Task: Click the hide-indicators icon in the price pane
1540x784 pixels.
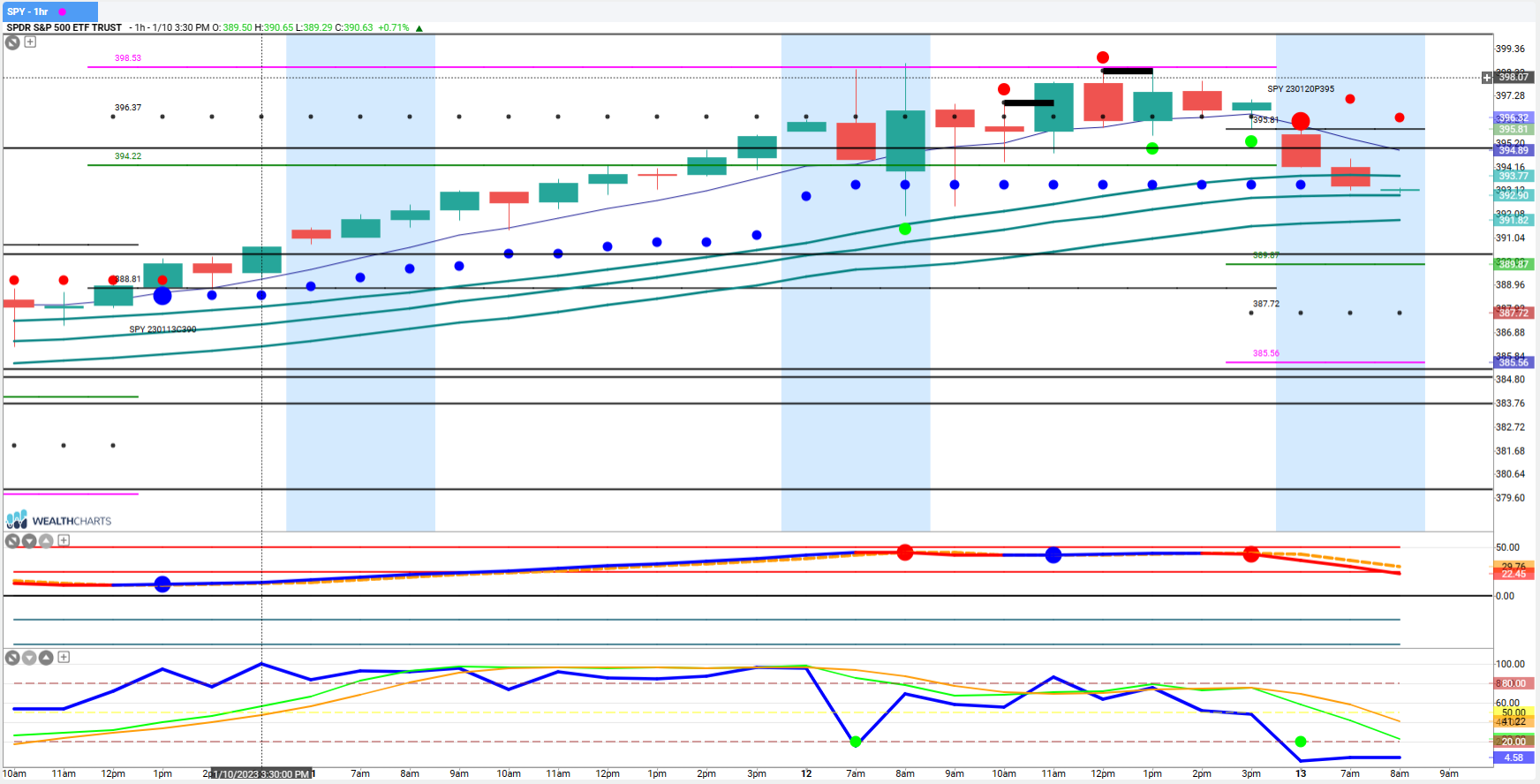Action: [x=12, y=41]
